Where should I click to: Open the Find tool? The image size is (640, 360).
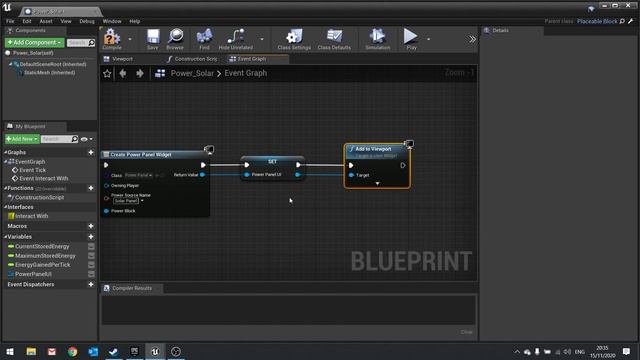(x=204, y=39)
